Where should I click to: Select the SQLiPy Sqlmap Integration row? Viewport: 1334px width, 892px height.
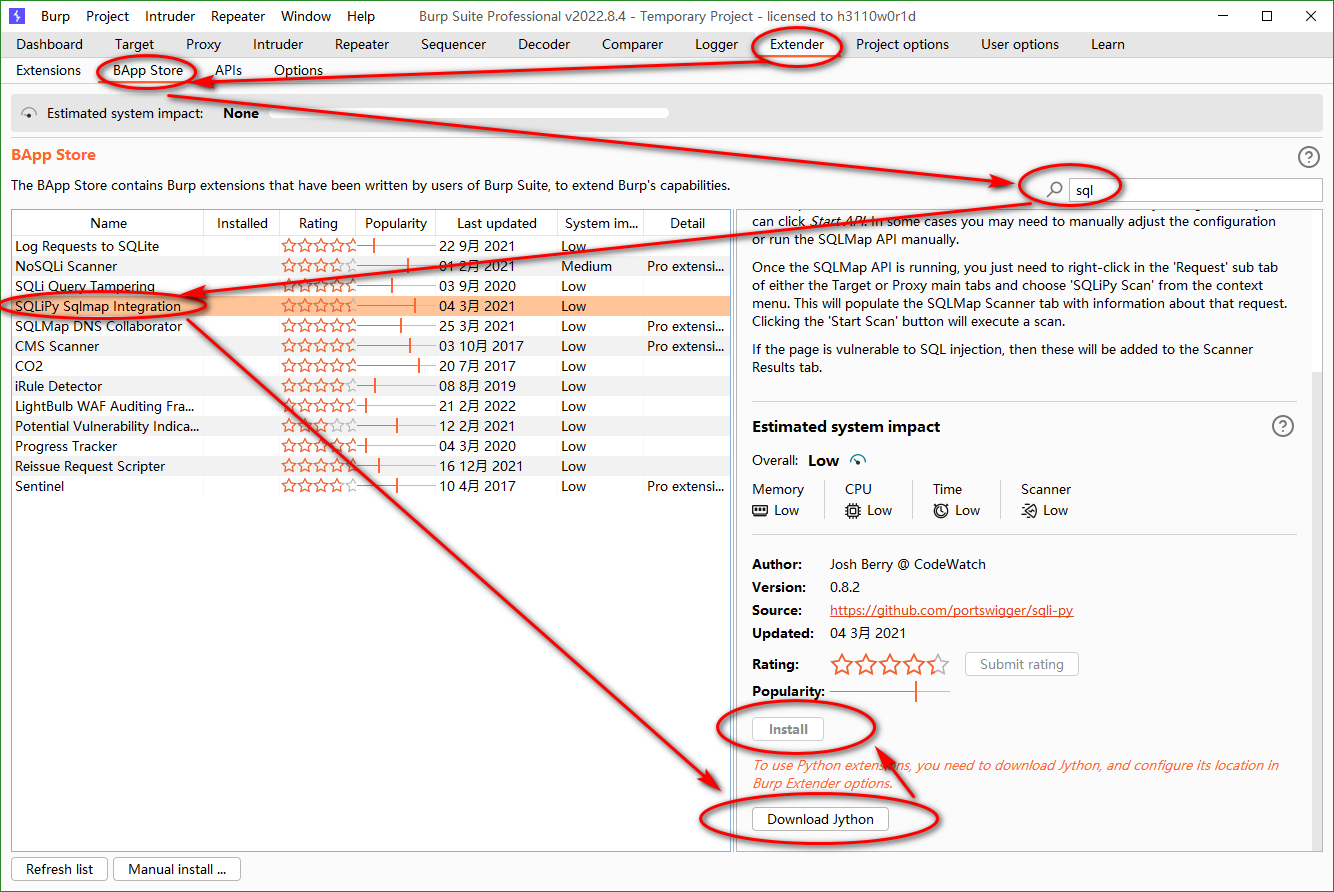point(371,306)
